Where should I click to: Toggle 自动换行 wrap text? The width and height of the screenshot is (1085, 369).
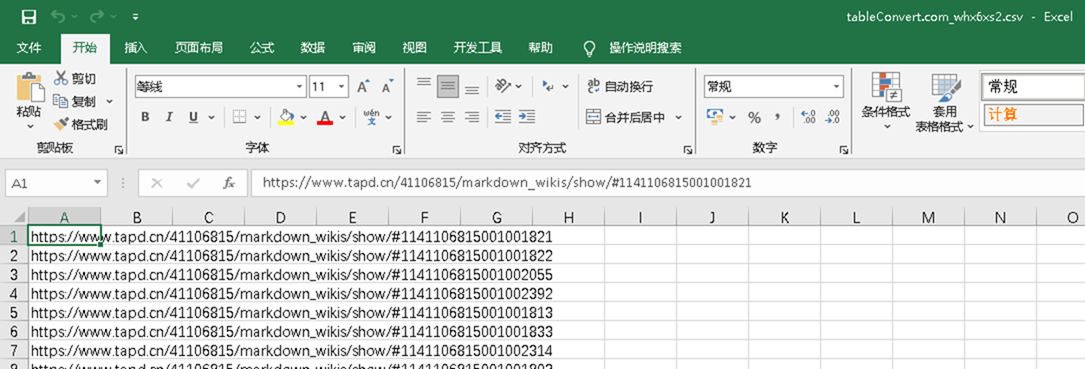tap(620, 87)
